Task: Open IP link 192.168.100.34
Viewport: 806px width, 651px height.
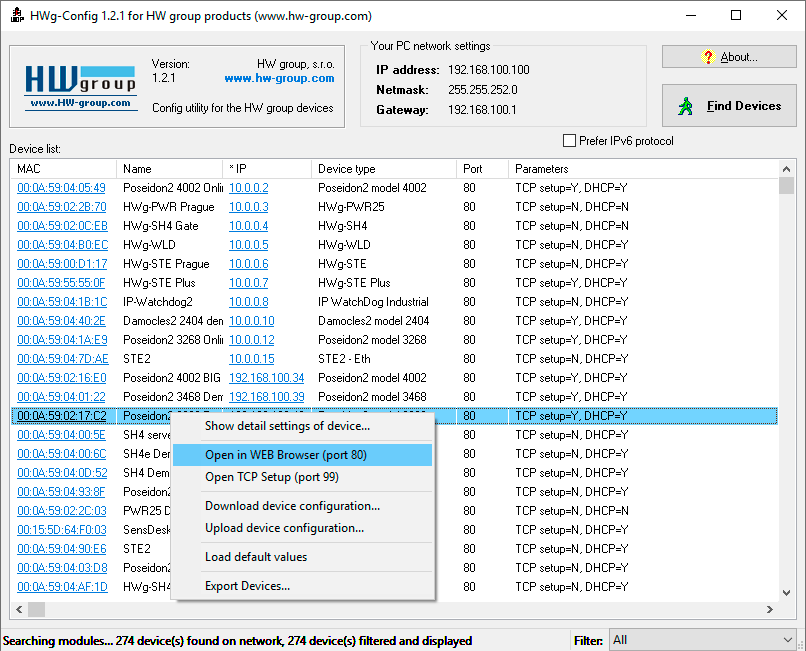Action: (267, 378)
